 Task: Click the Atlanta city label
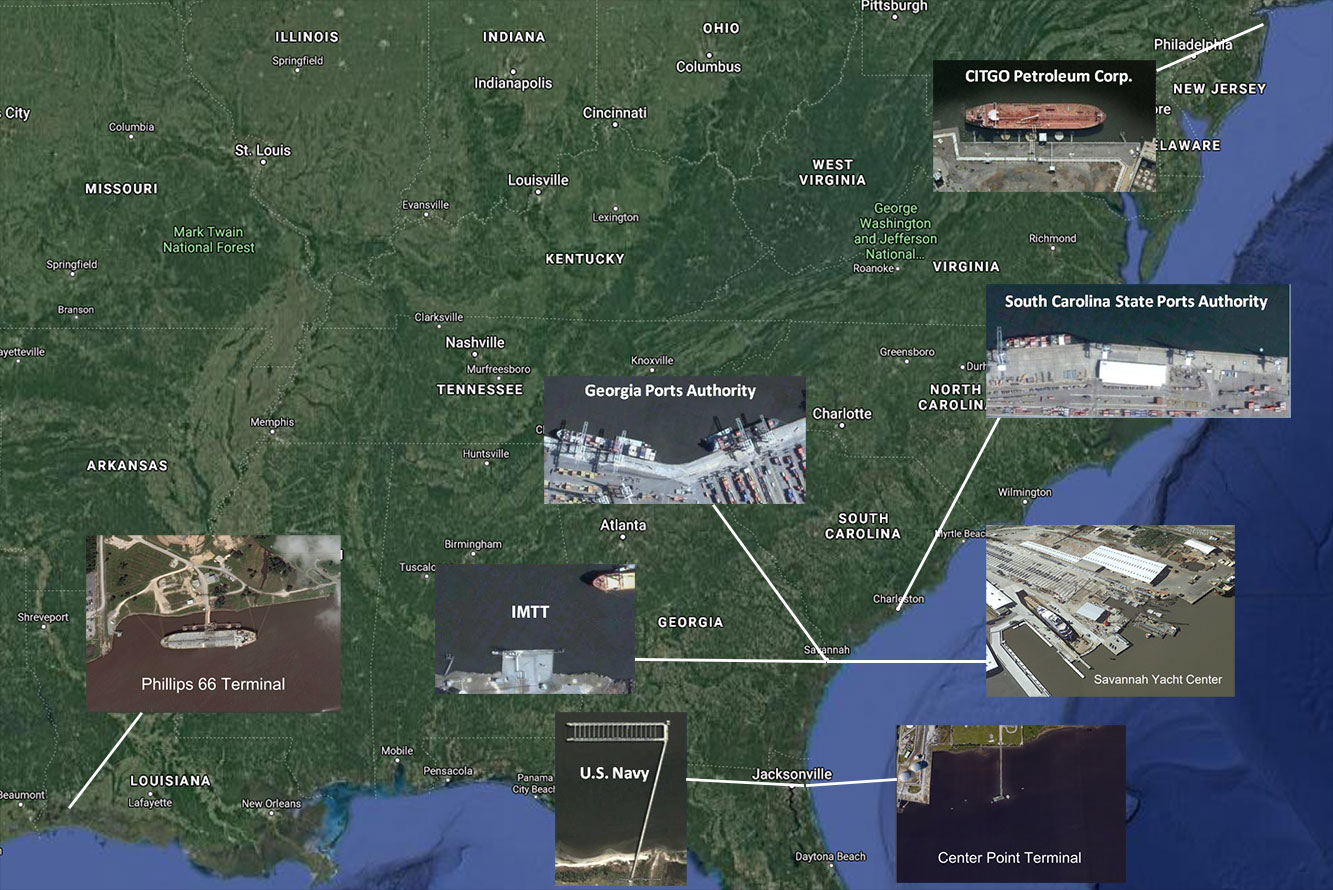(623, 525)
